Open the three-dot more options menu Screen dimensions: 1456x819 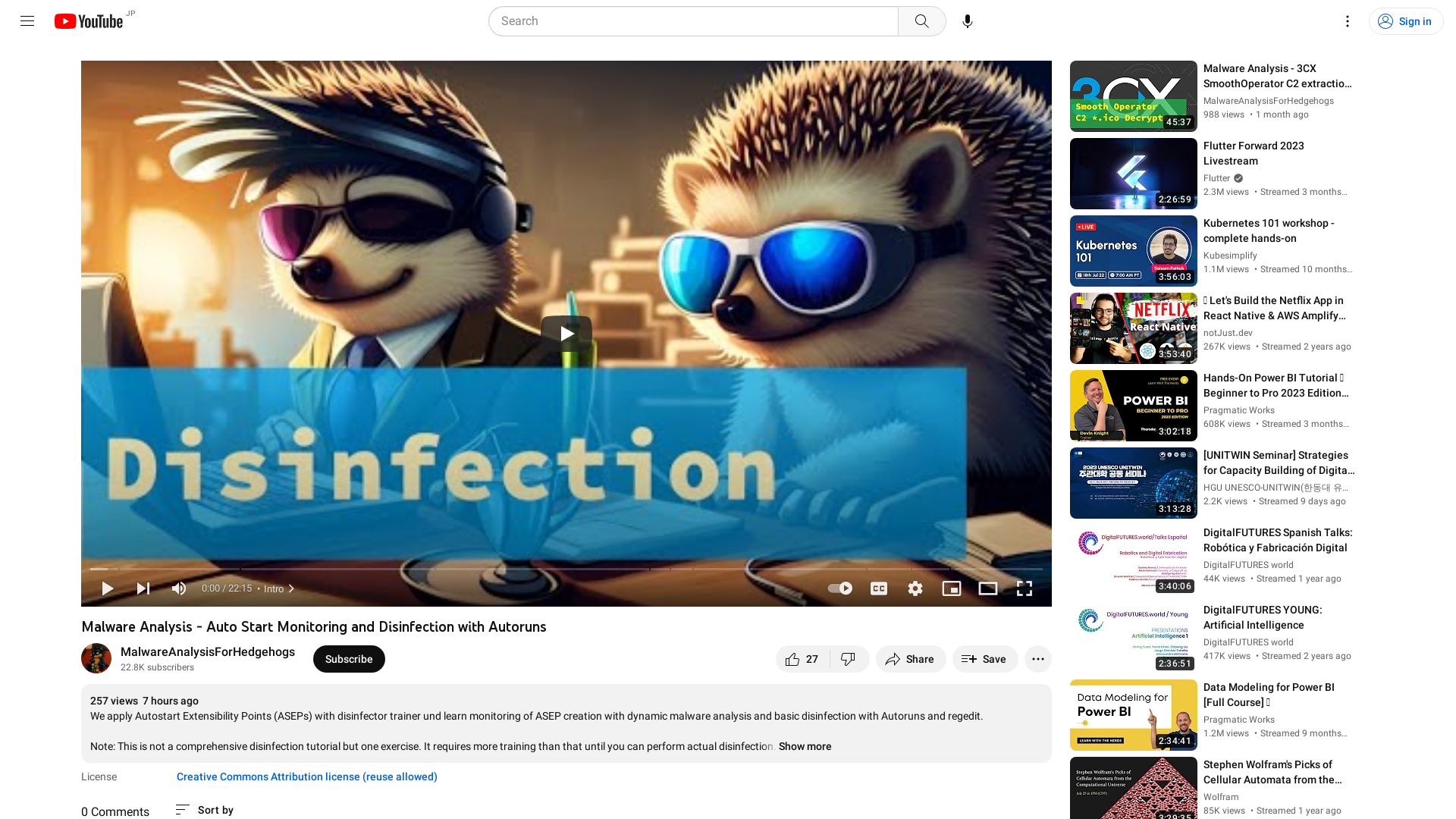(1038, 659)
